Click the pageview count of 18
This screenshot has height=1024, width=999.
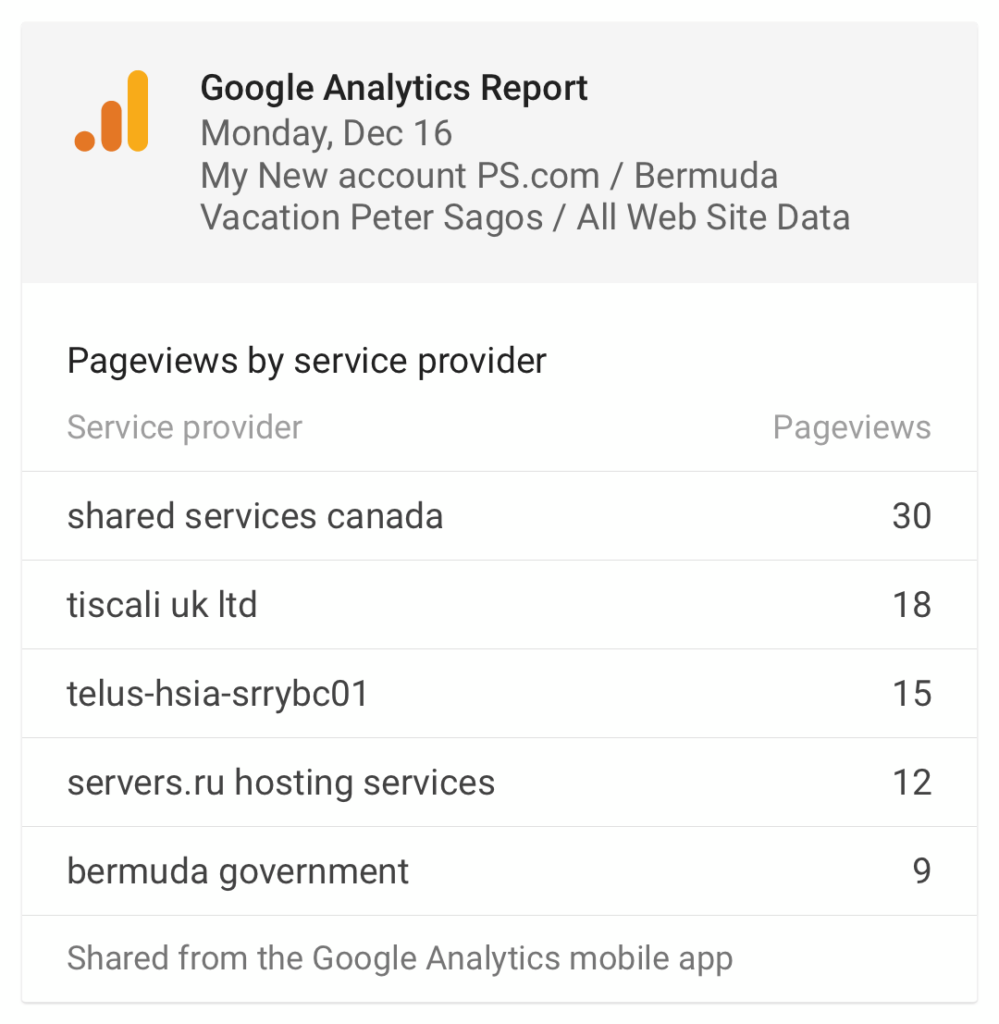(912, 605)
